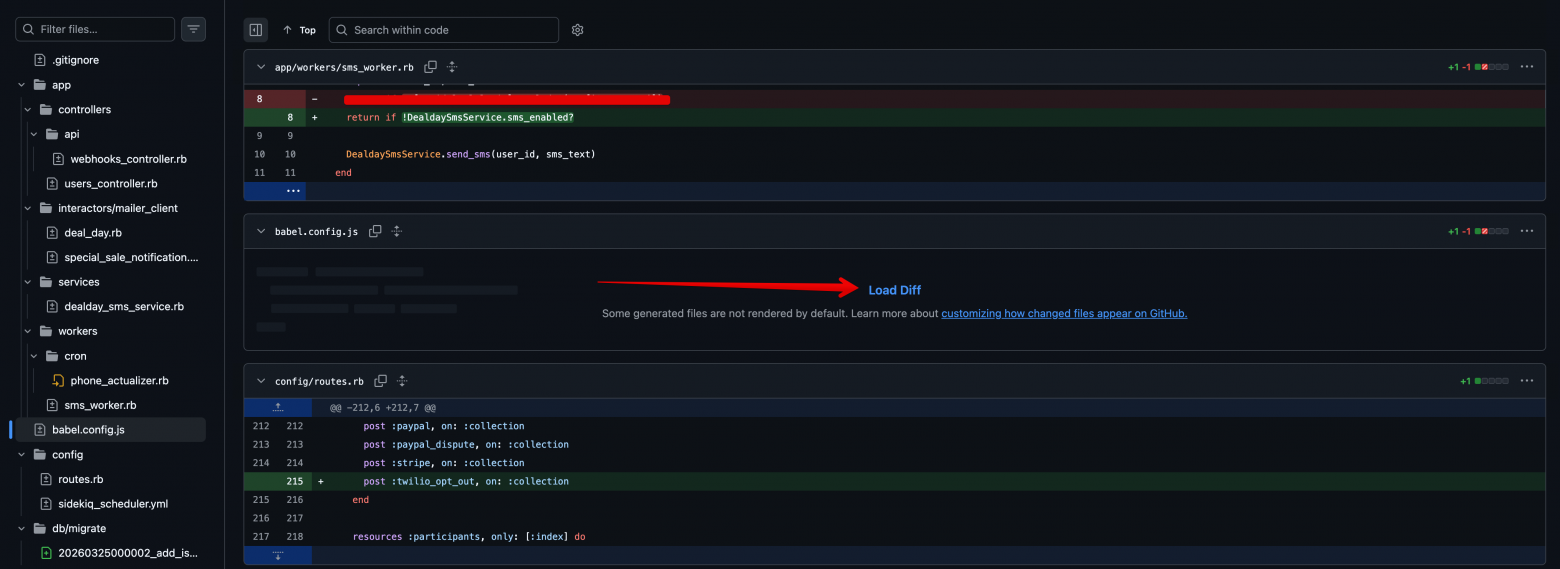Open the file filter options icon

pos(194,30)
